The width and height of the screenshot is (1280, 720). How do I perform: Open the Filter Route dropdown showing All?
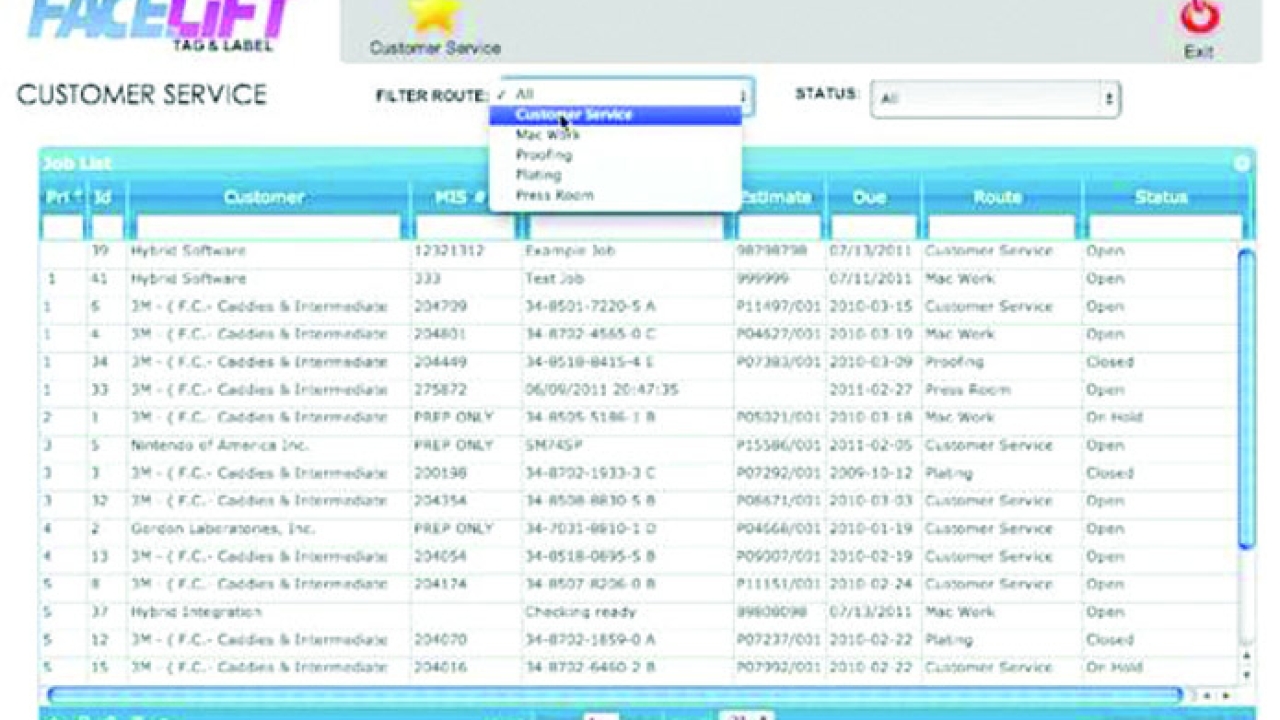tap(625, 96)
